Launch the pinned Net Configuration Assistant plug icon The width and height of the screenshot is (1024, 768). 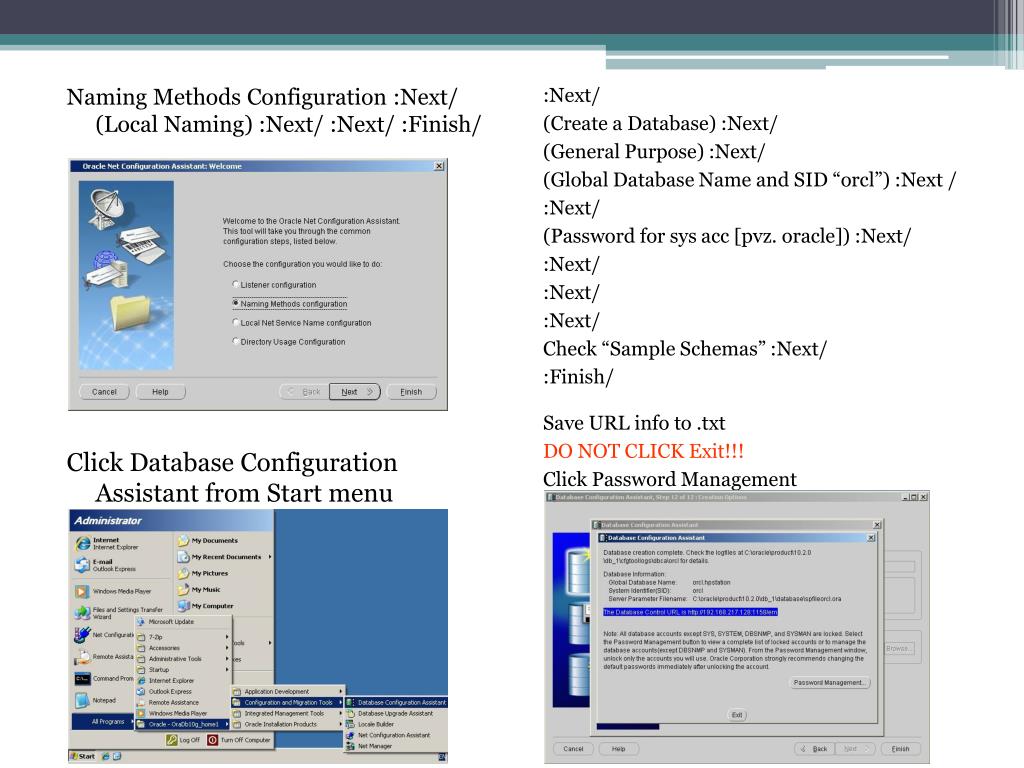point(82,635)
